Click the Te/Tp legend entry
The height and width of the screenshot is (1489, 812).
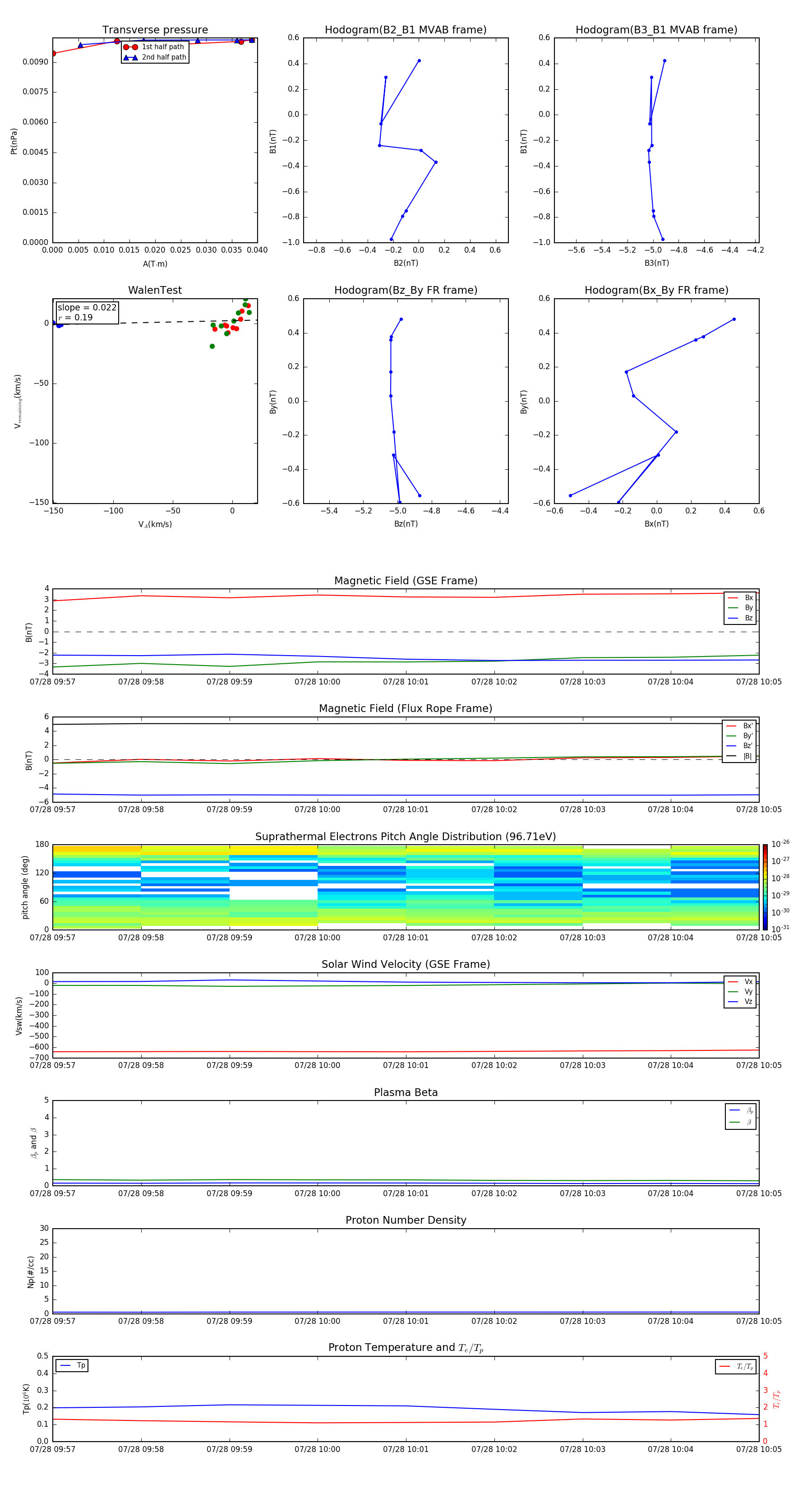tap(736, 1366)
